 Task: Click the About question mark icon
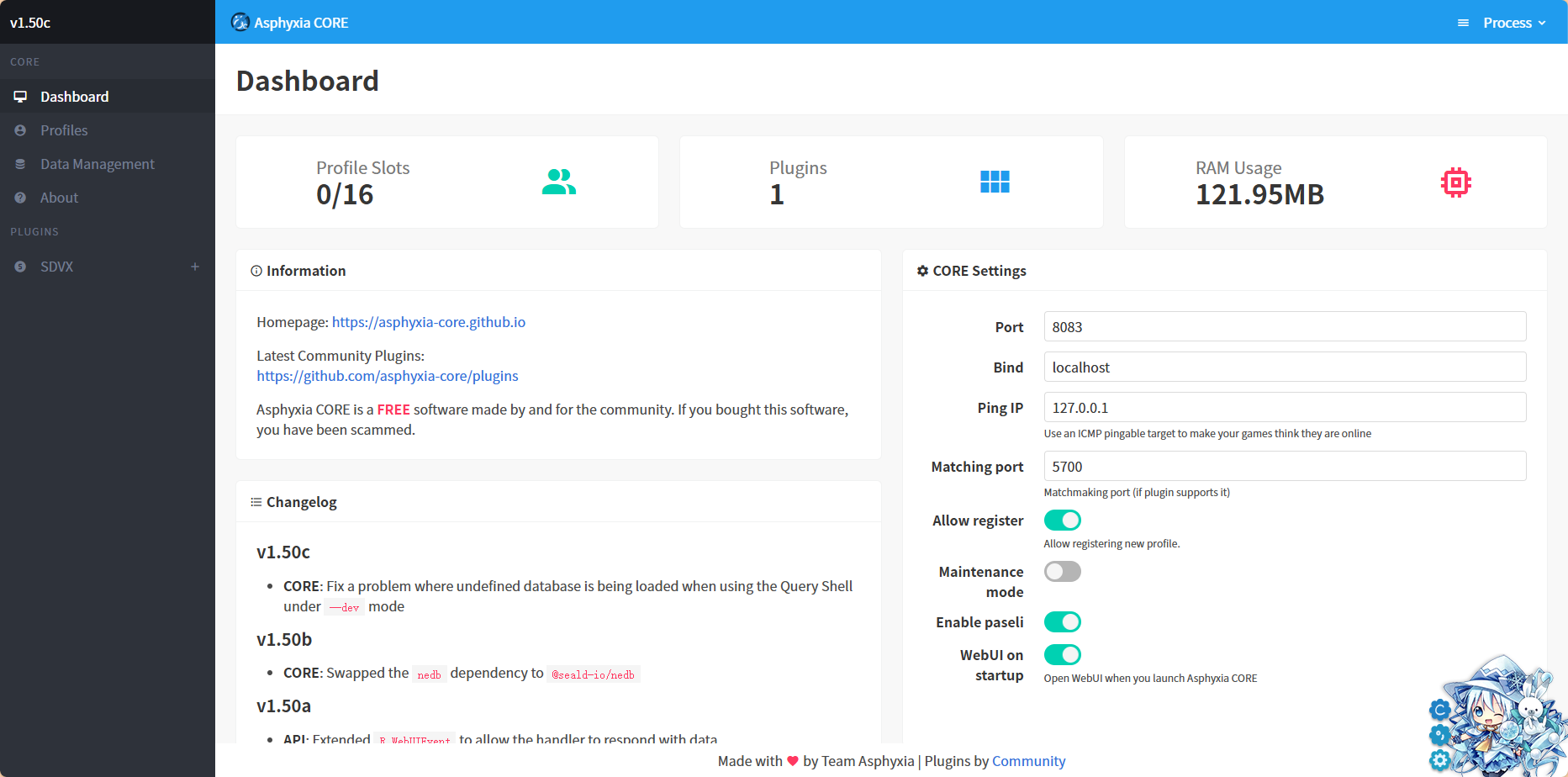coord(20,198)
